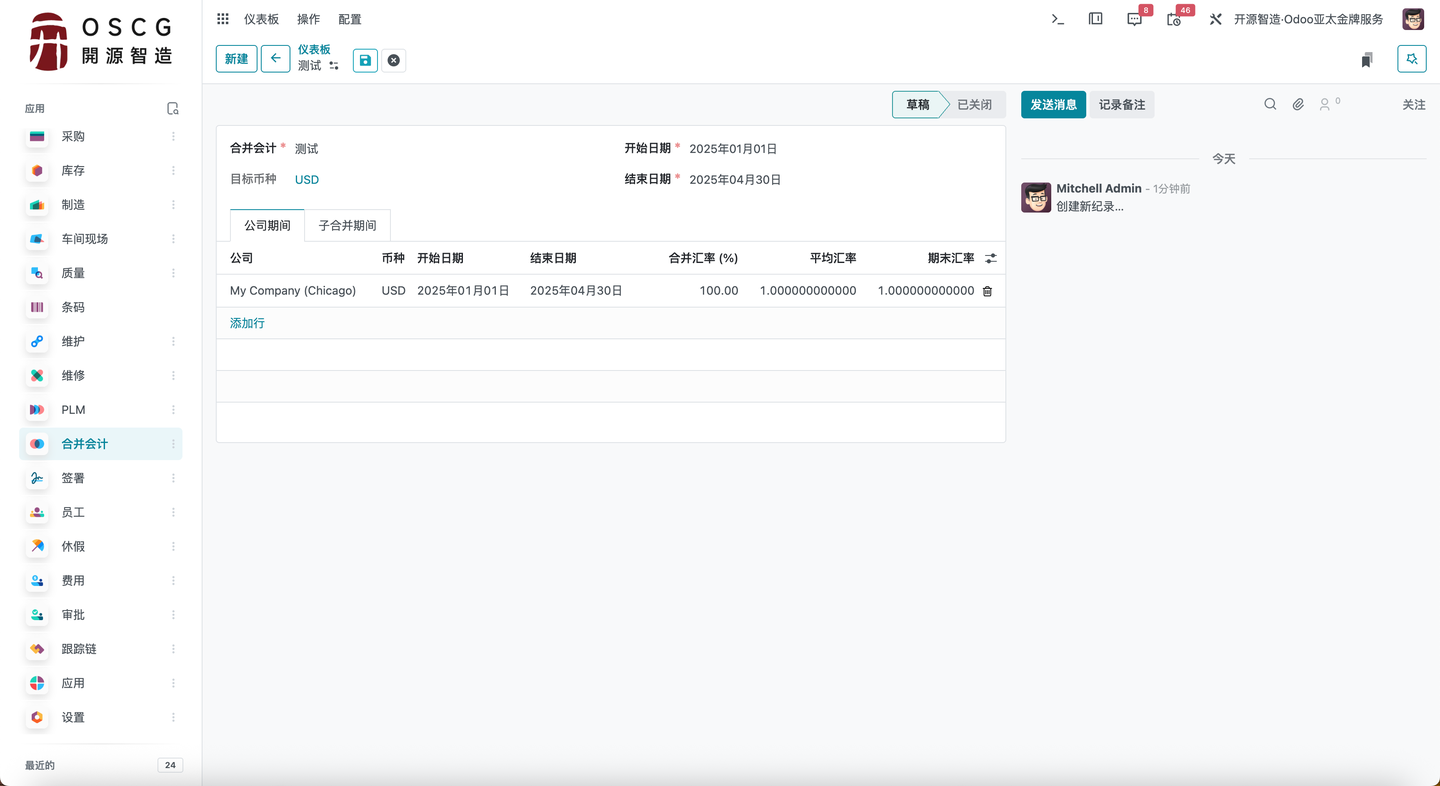Image resolution: width=1440 pixels, height=786 pixels.
Task: Toggle the bookmark icon above the form
Action: coord(1367,59)
